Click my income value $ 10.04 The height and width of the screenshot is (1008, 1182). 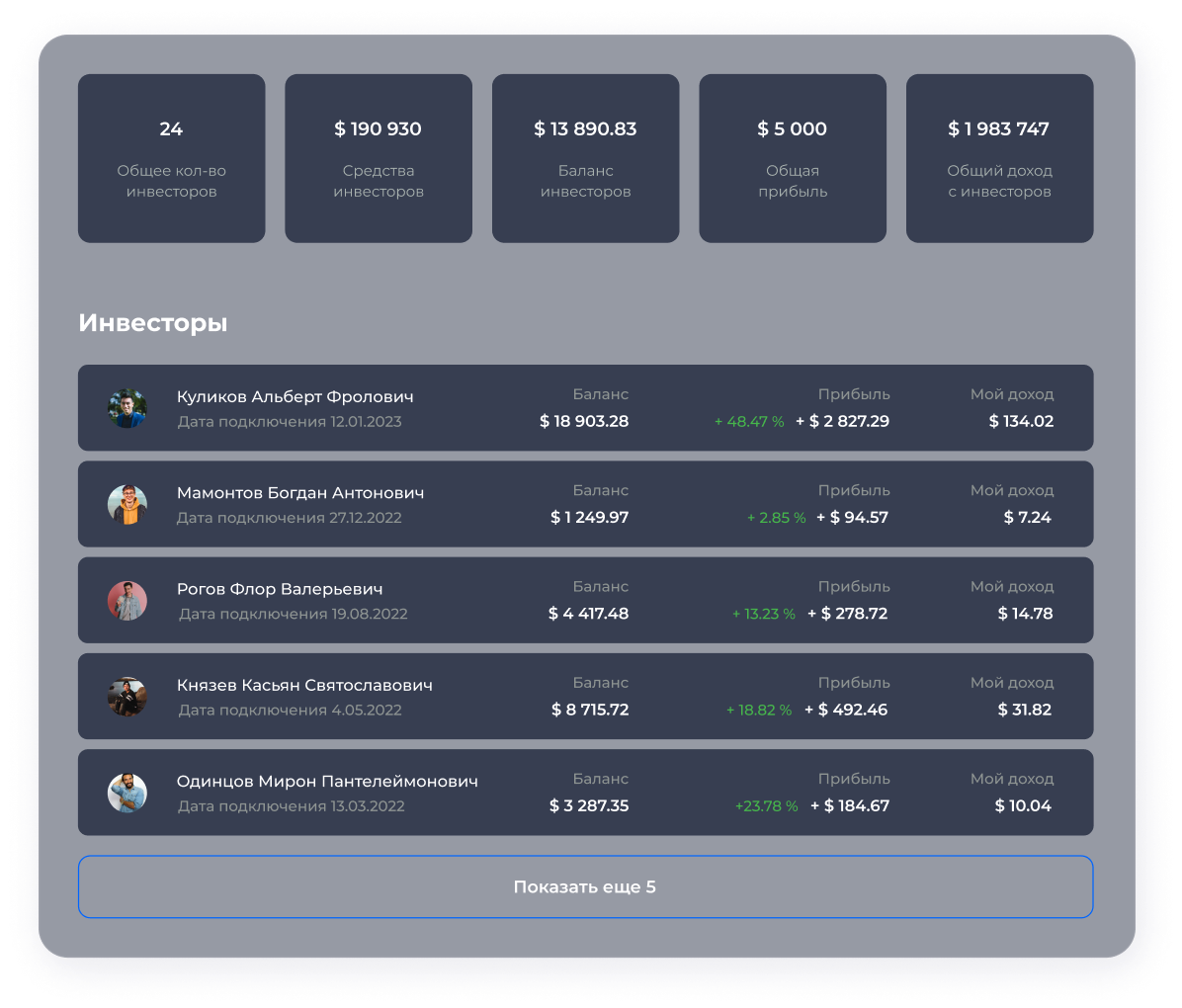click(x=1023, y=806)
